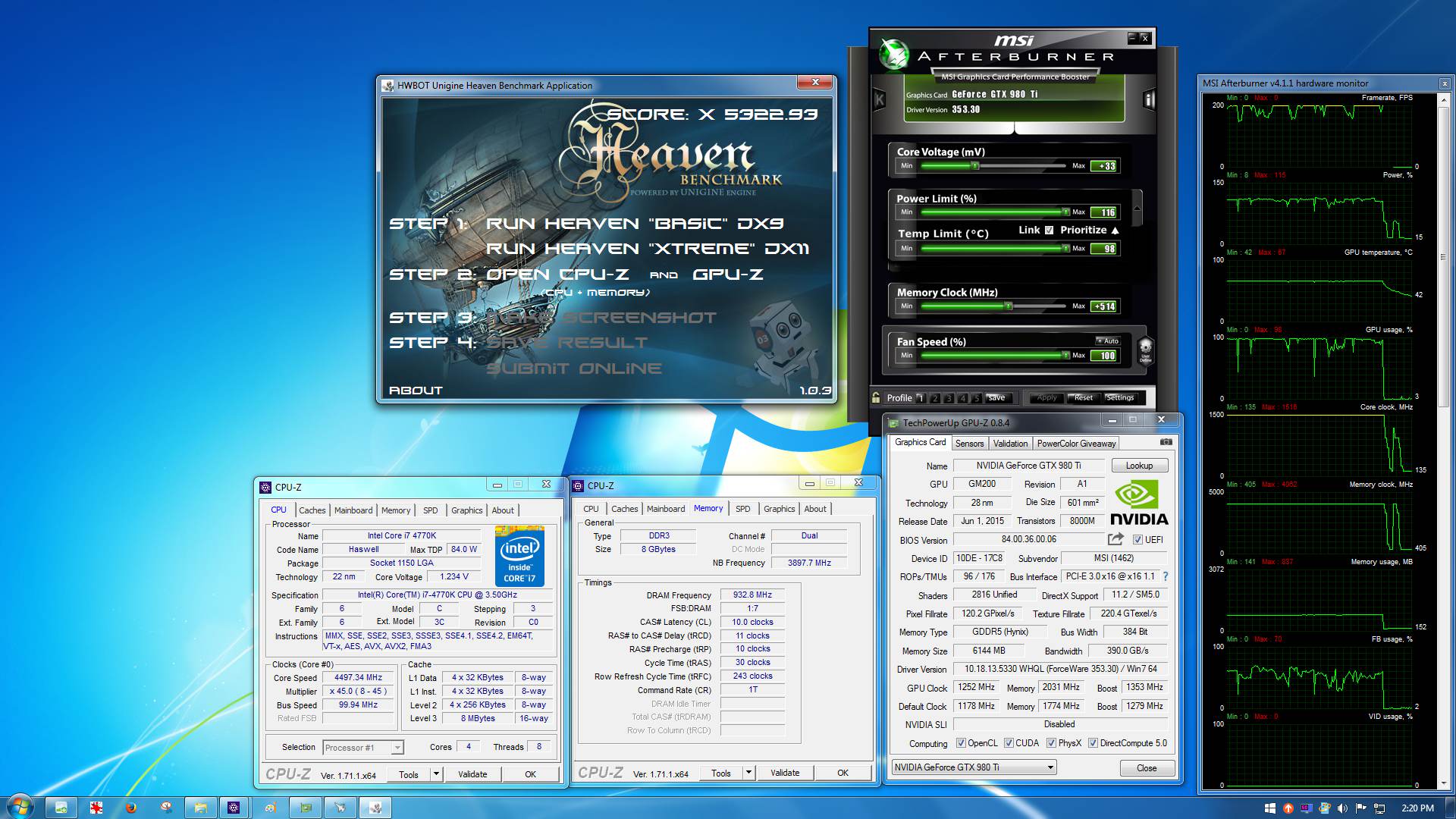Select profile slot 1 in Afterburner
Viewport: 1456px width, 819px height.
(921, 397)
